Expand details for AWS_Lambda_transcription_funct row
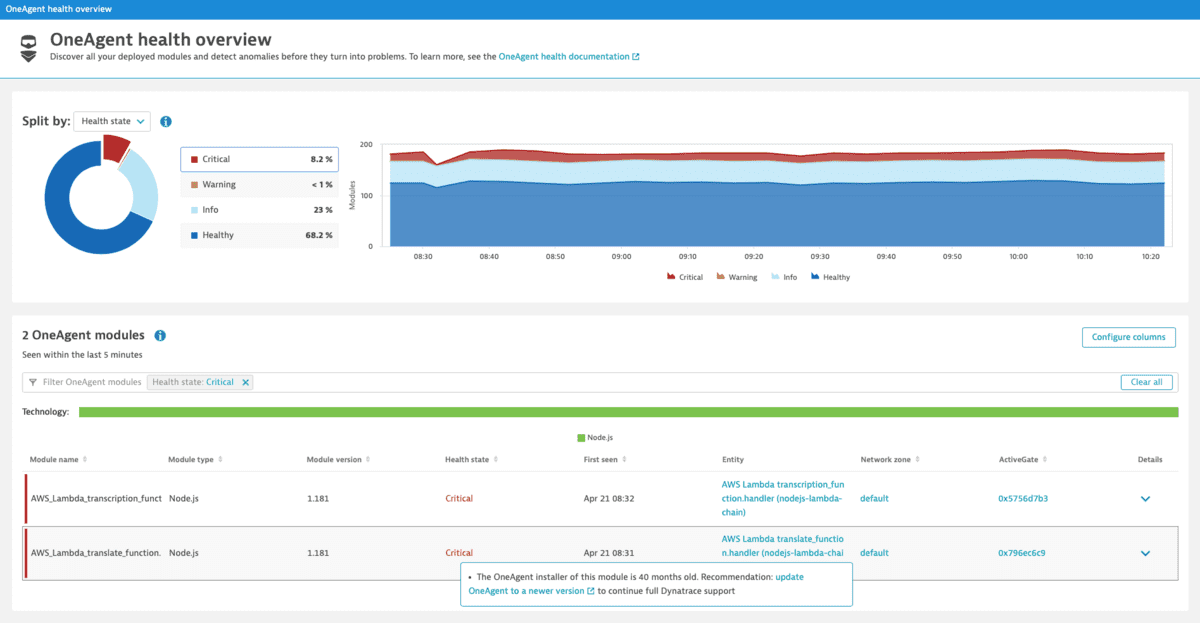This screenshot has width=1200, height=623. pos(1146,497)
